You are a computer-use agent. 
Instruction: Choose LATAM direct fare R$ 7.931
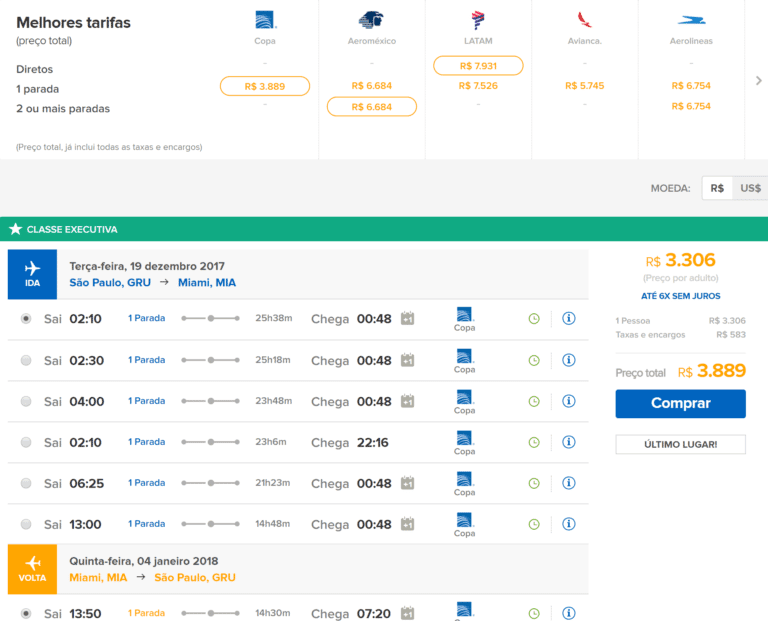click(478, 66)
